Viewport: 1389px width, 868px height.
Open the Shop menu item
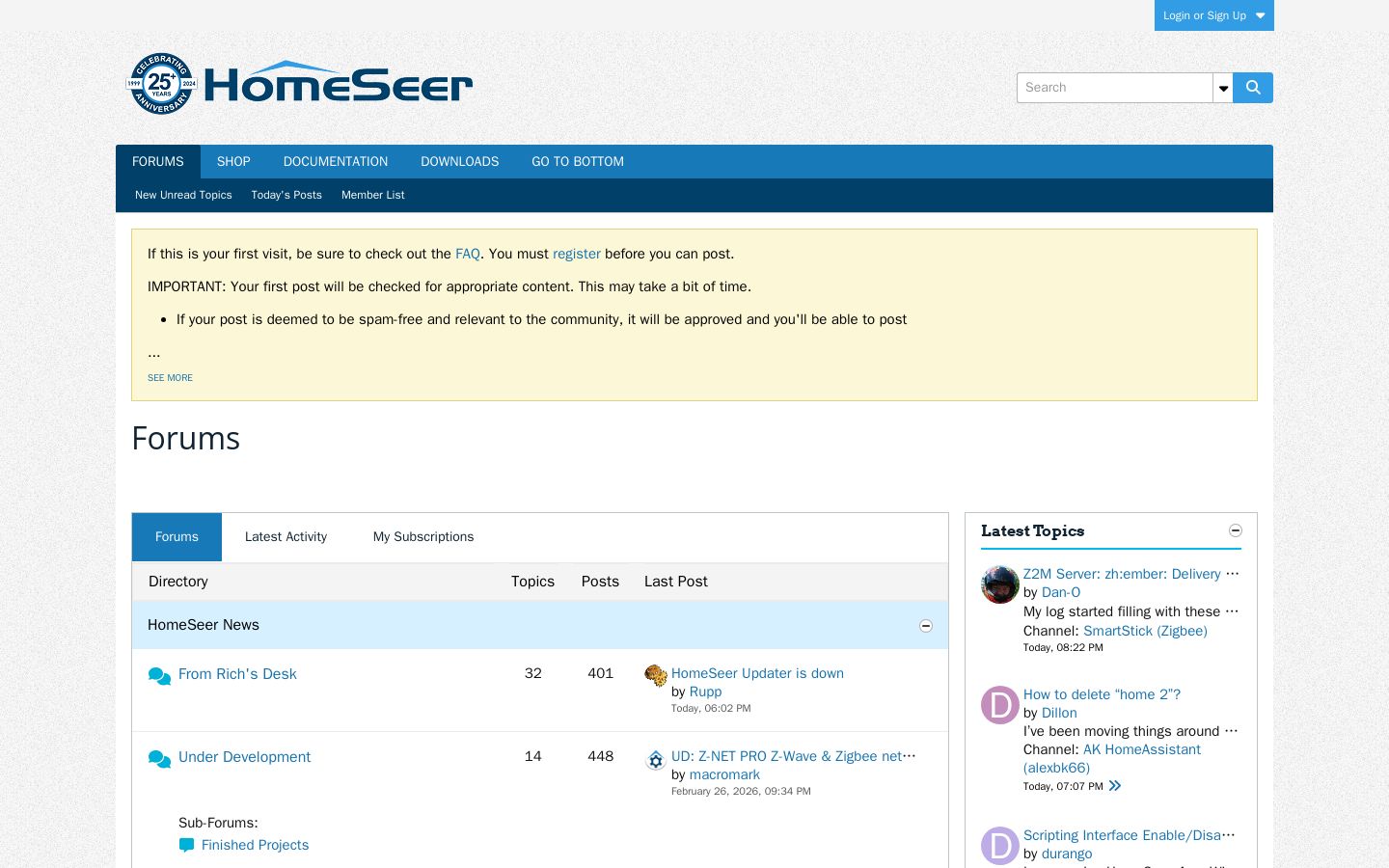coord(233,162)
